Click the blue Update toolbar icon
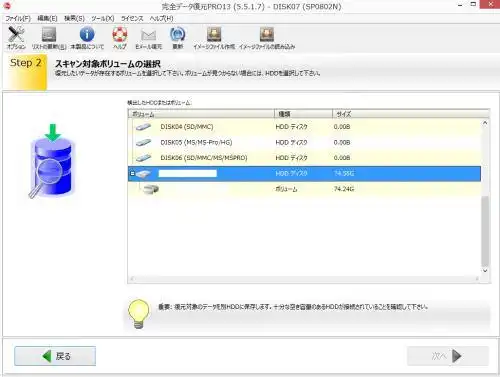 tap(178, 34)
